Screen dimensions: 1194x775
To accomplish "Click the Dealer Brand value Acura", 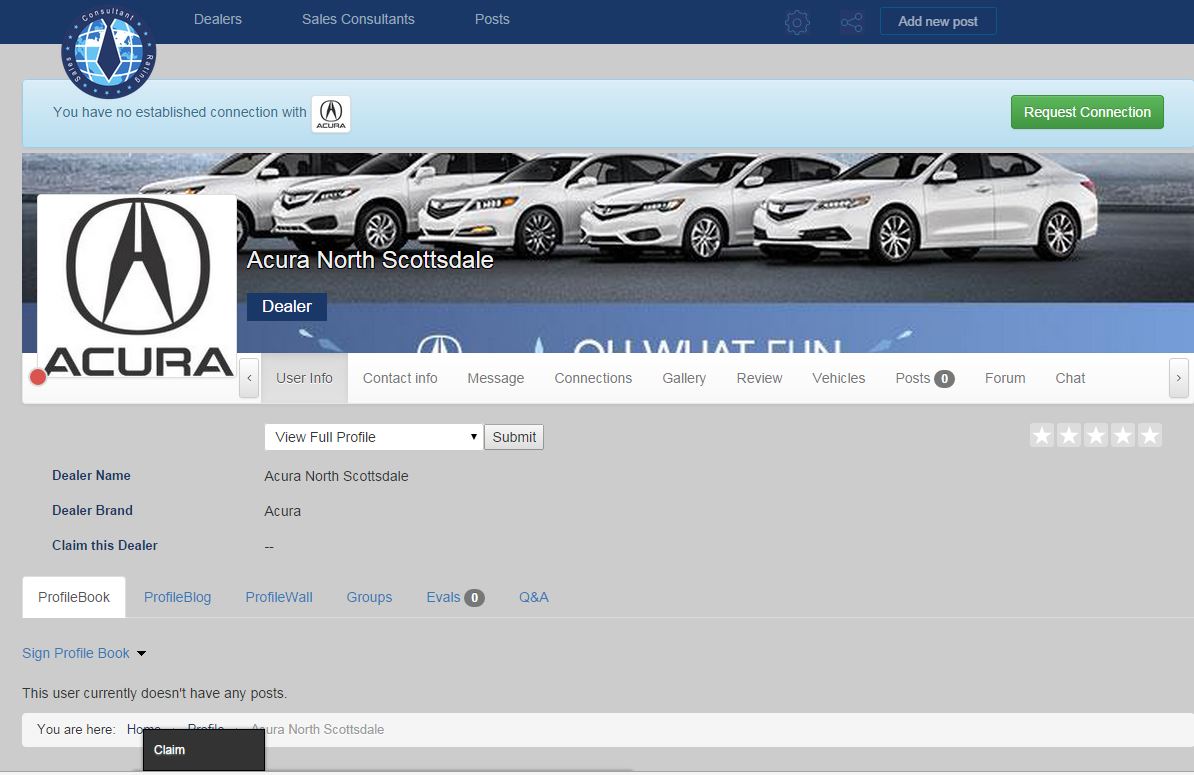I will click(283, 511).
